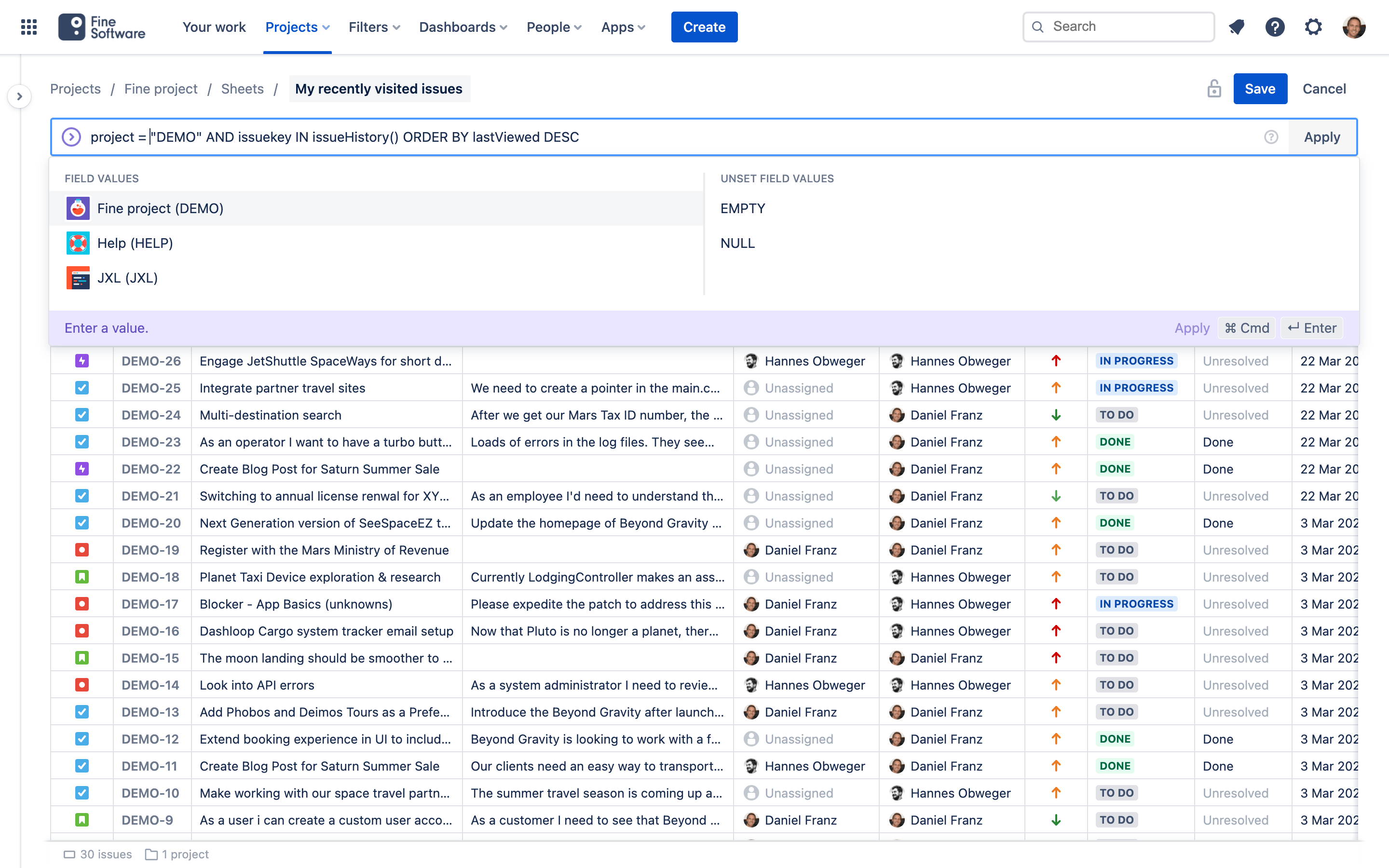The width and height of the screenshot is (1389, 868).
Task: Click the green issue type icon on DEMO-9
Action: (82, 820)
